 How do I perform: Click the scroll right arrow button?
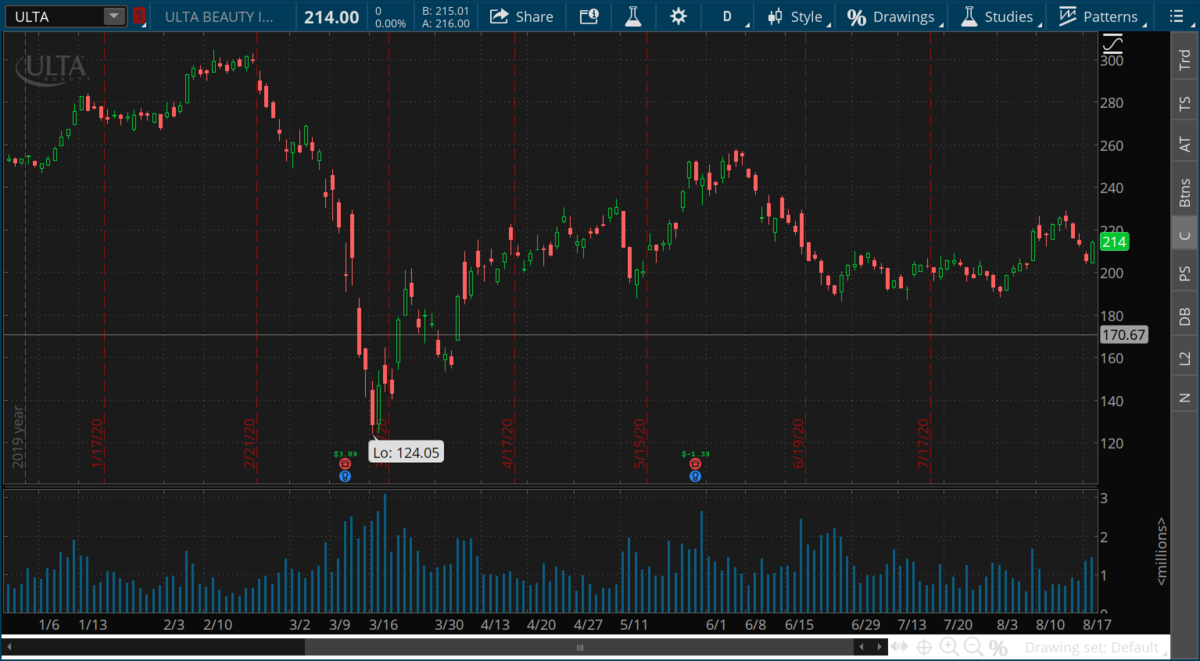point(878,647)
